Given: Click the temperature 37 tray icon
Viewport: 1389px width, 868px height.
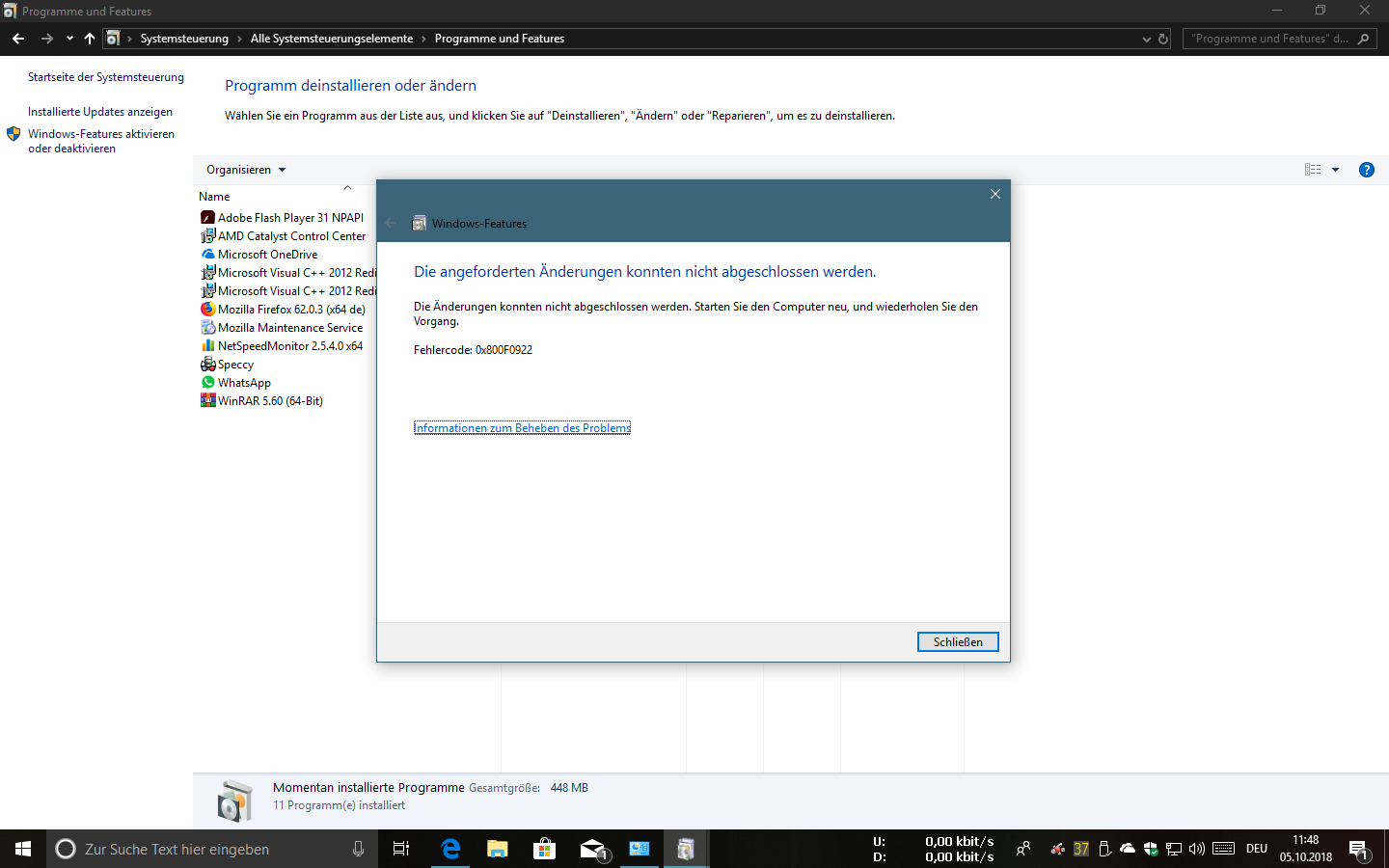Looking at the screenshot, I should pos(1081,849).
